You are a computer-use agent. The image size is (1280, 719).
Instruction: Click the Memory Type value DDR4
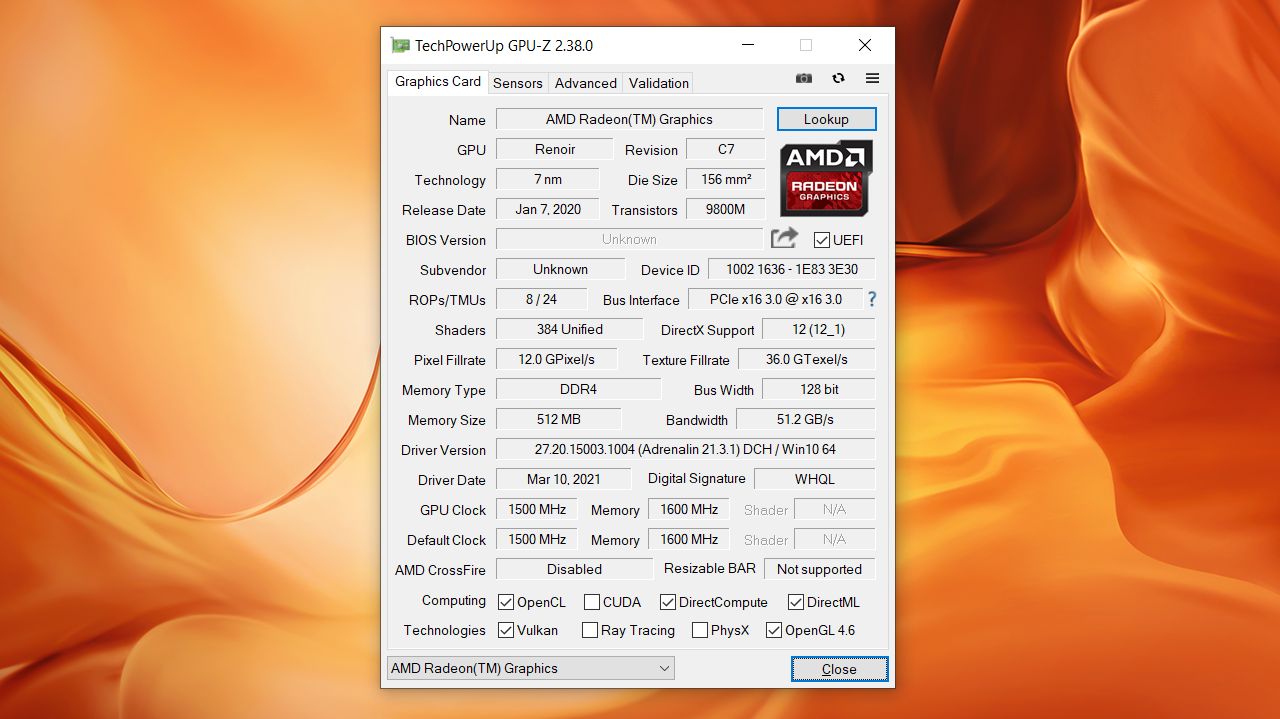[578, 389]
